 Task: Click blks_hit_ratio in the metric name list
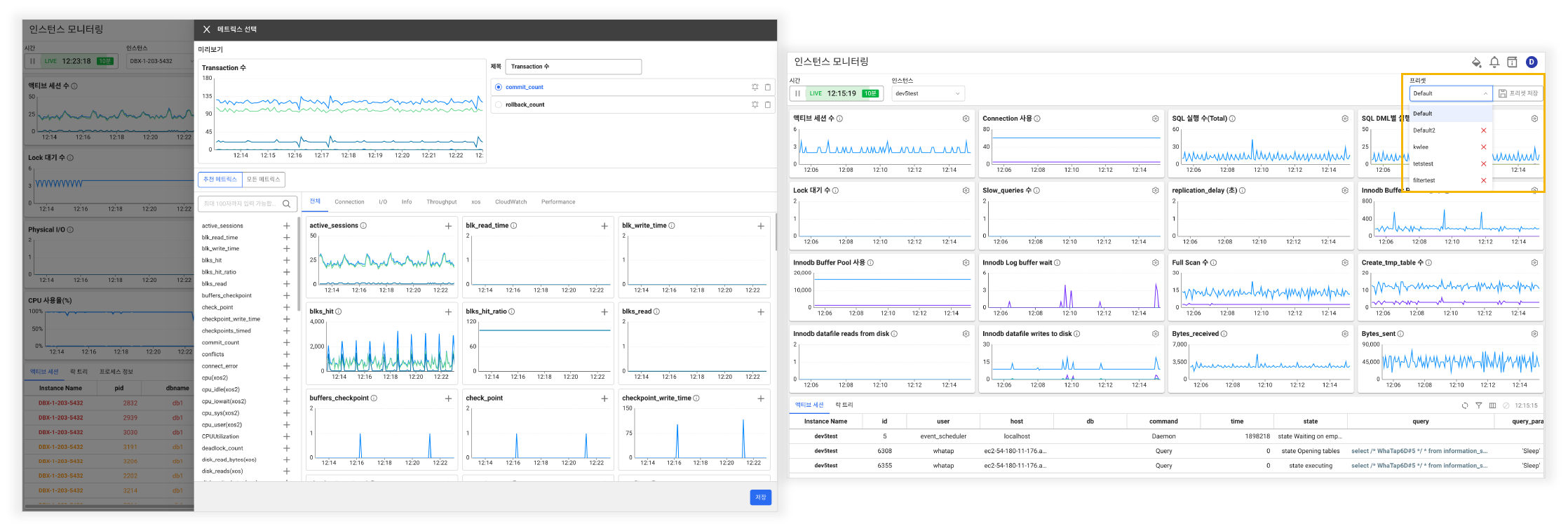click(219, 272)
